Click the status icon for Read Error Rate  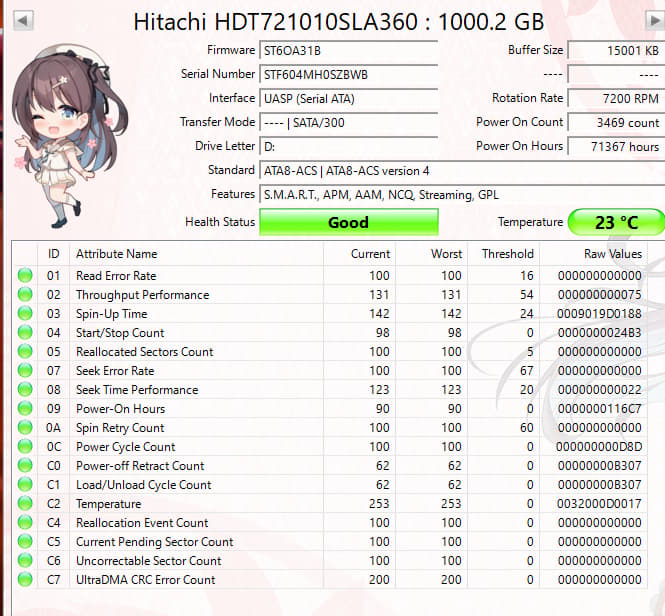(x=25, y=275)
